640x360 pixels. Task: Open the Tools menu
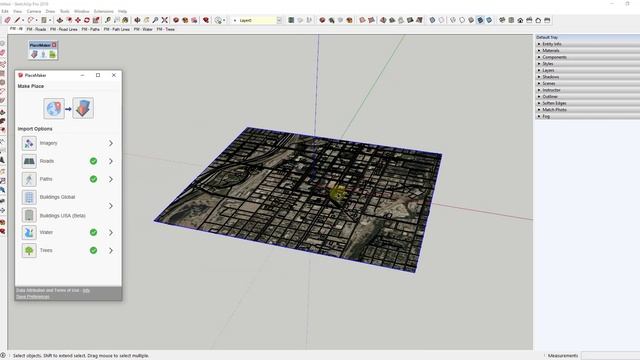[x=64, y=11]
